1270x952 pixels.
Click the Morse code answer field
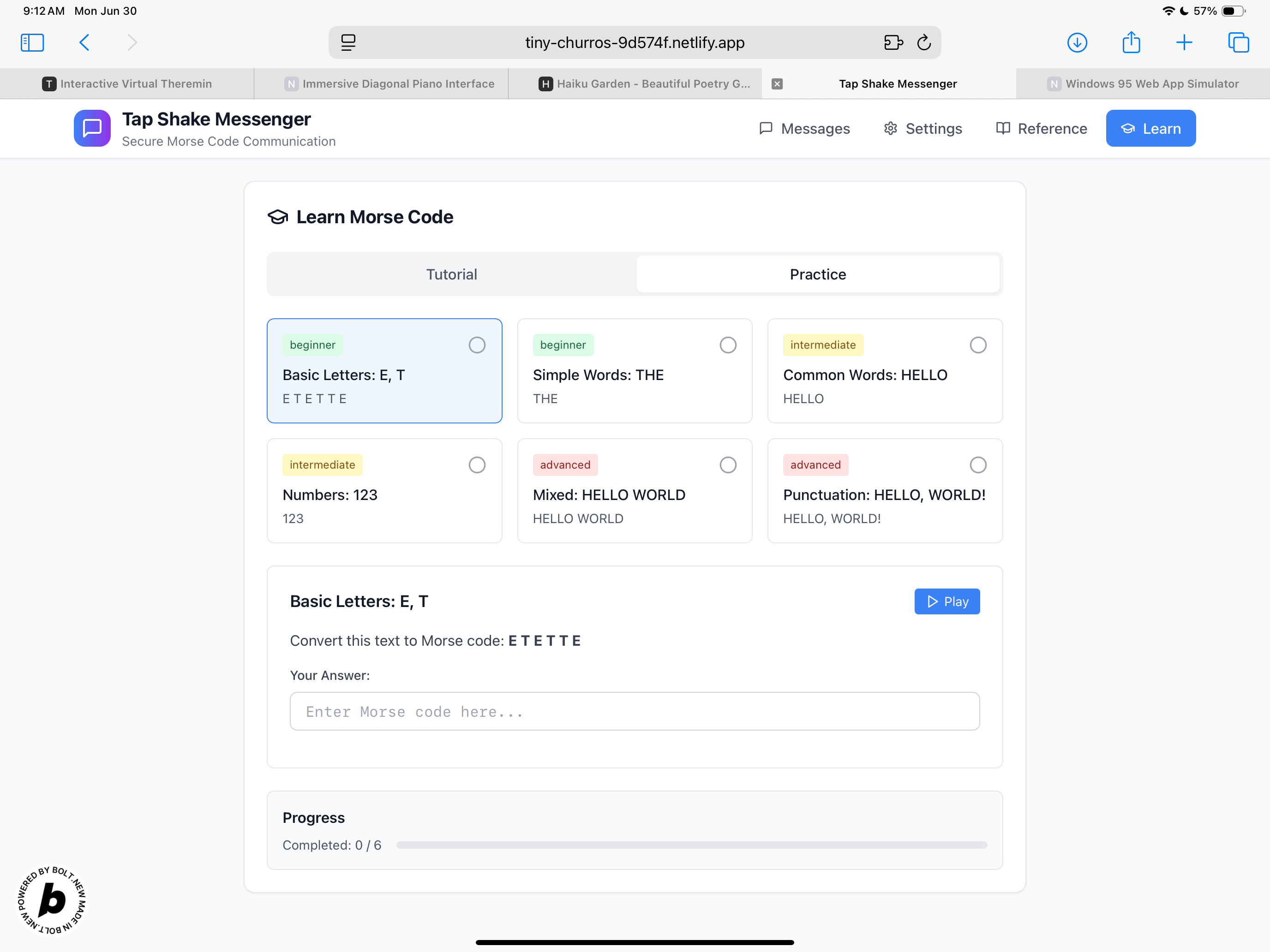click(635, 711)
